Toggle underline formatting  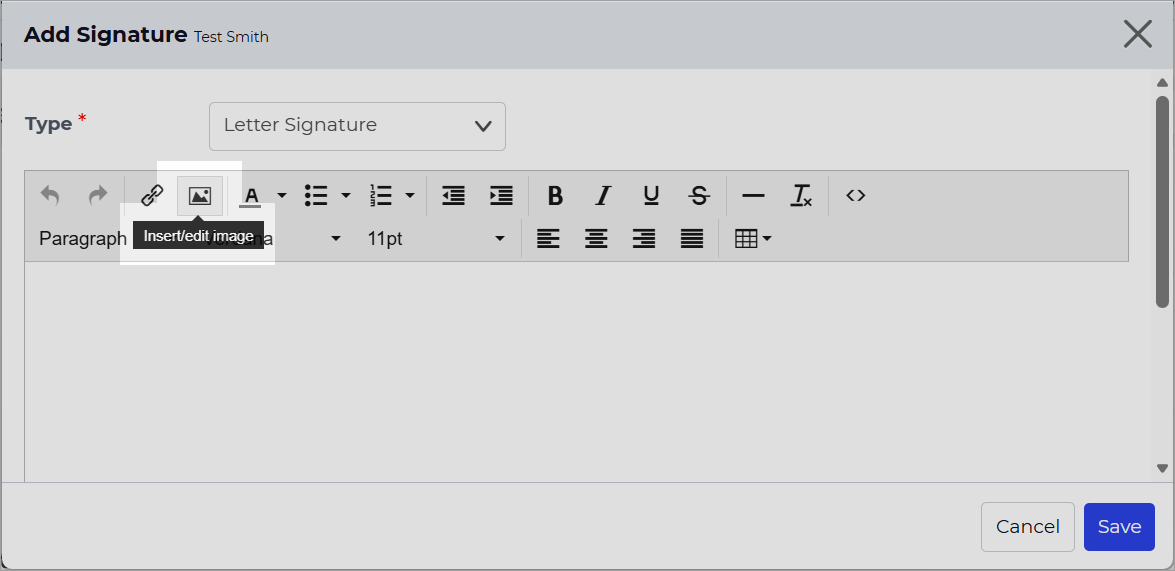pyautogui.click(x=651, y=196)
